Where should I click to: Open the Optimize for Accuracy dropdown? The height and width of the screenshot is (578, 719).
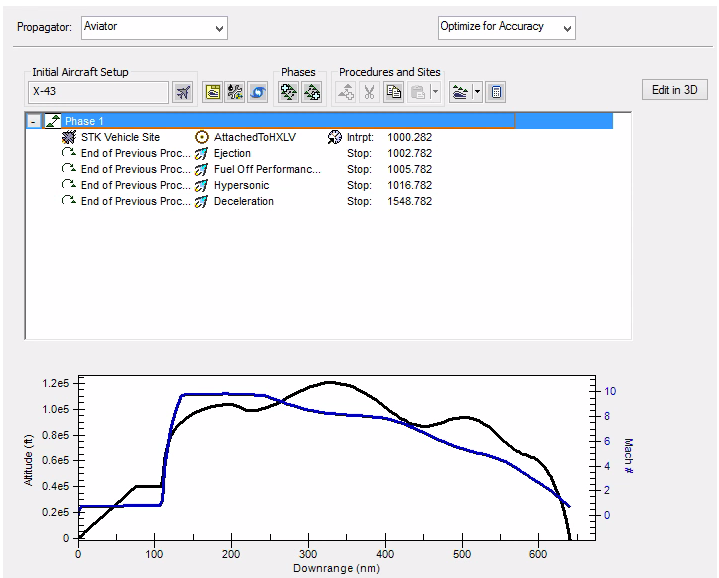(x=567, y=28)
